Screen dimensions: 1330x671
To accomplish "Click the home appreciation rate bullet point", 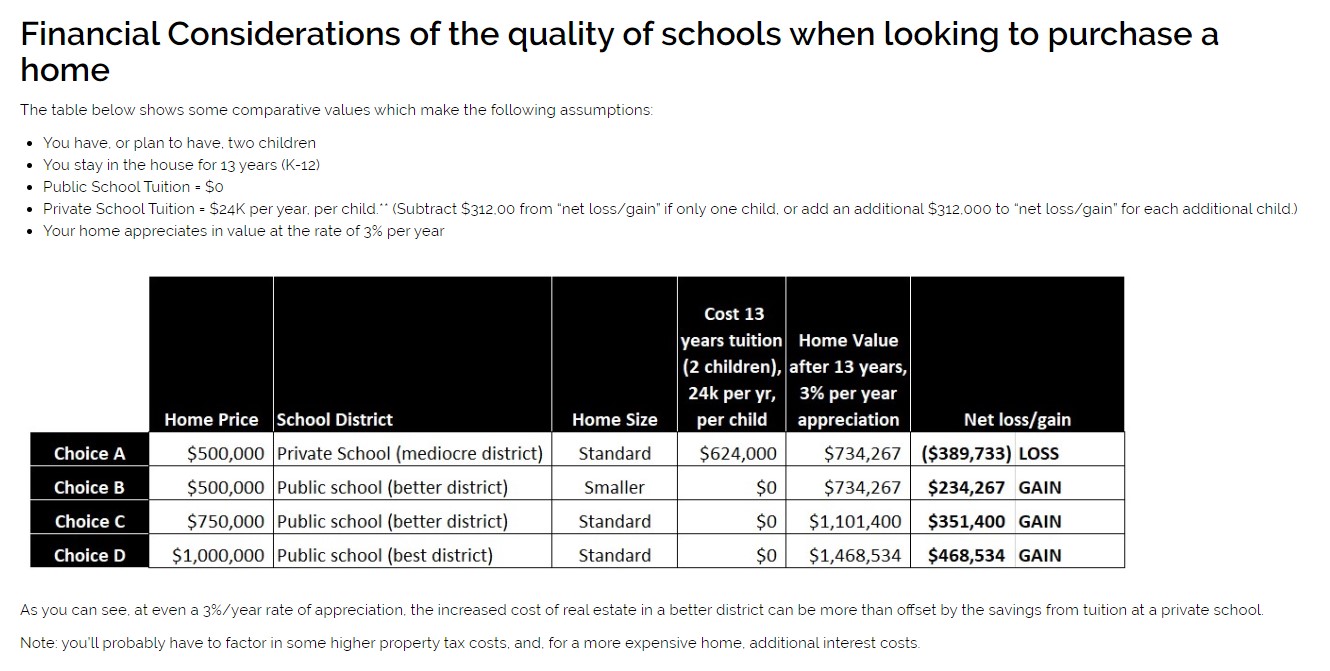I will point(243,231).
